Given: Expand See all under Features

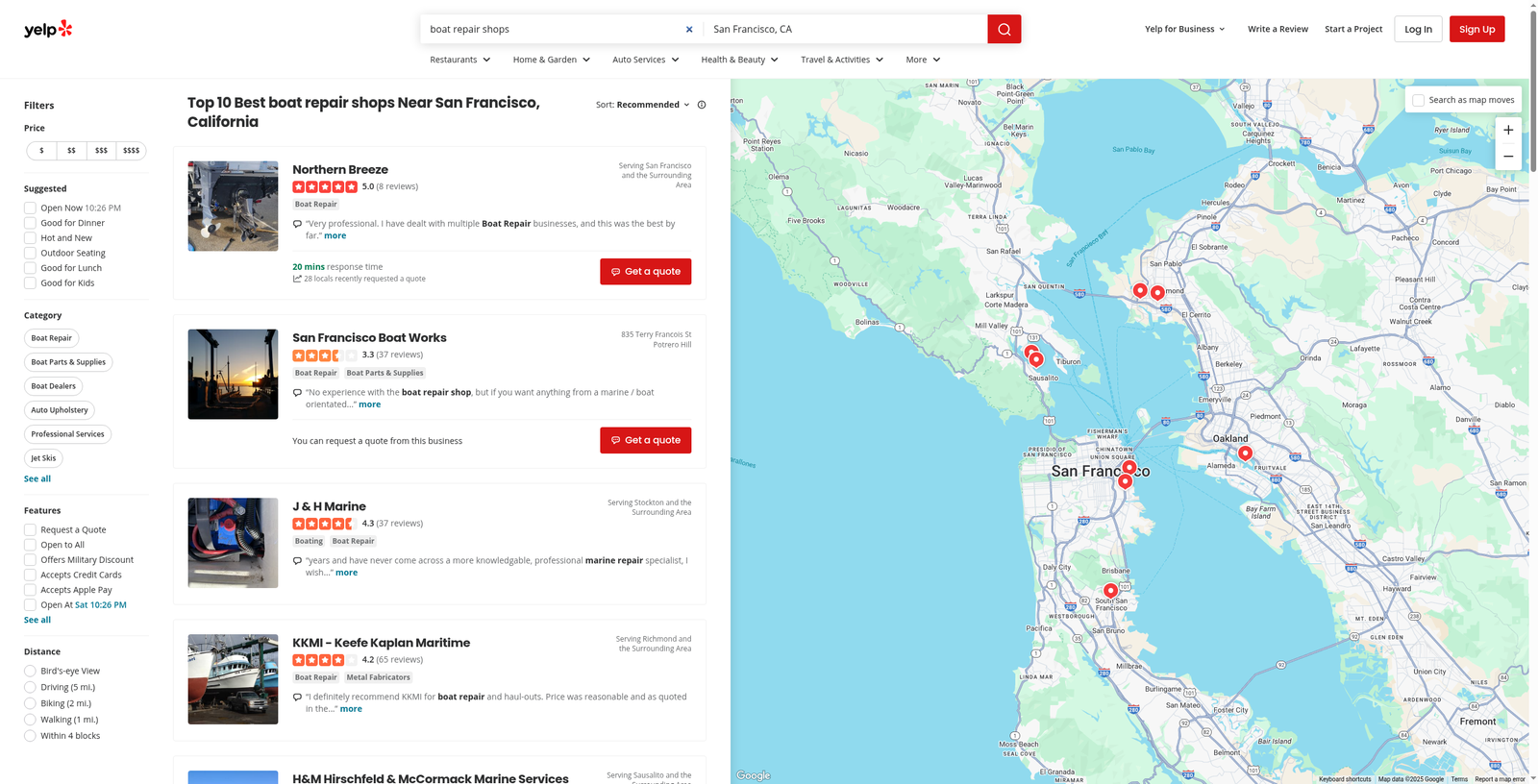Looking at the screenshot, I should pos(37,620).
